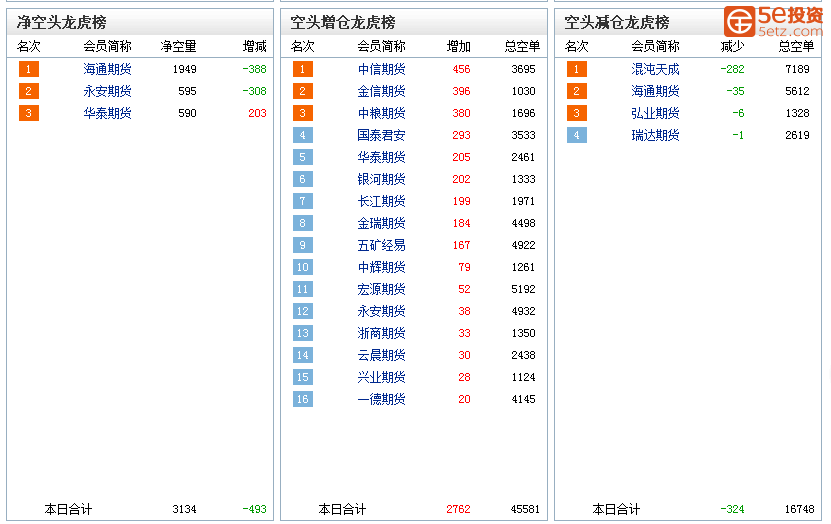The image size is (831, 524).
Task: Click 增加 column header in 空头增仓龙虎榜
Action: 458,47
